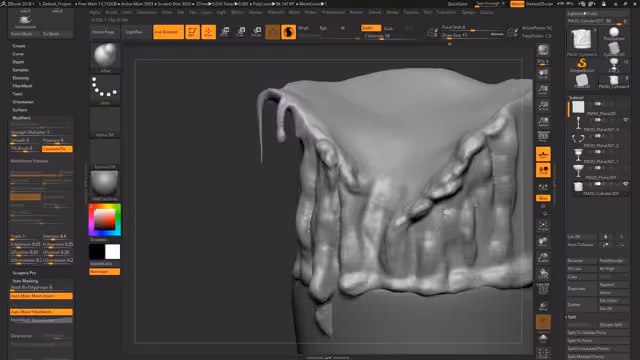Toggle visibility eye of PM3D_Plane3D1_0
This screenshot has width=640, height=360.
coord(626,120)
